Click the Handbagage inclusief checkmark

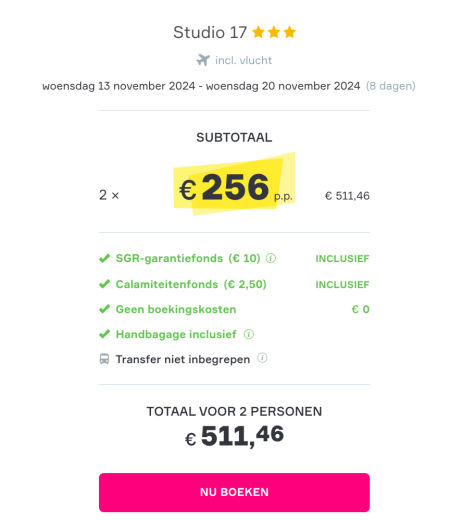[104, 334]
